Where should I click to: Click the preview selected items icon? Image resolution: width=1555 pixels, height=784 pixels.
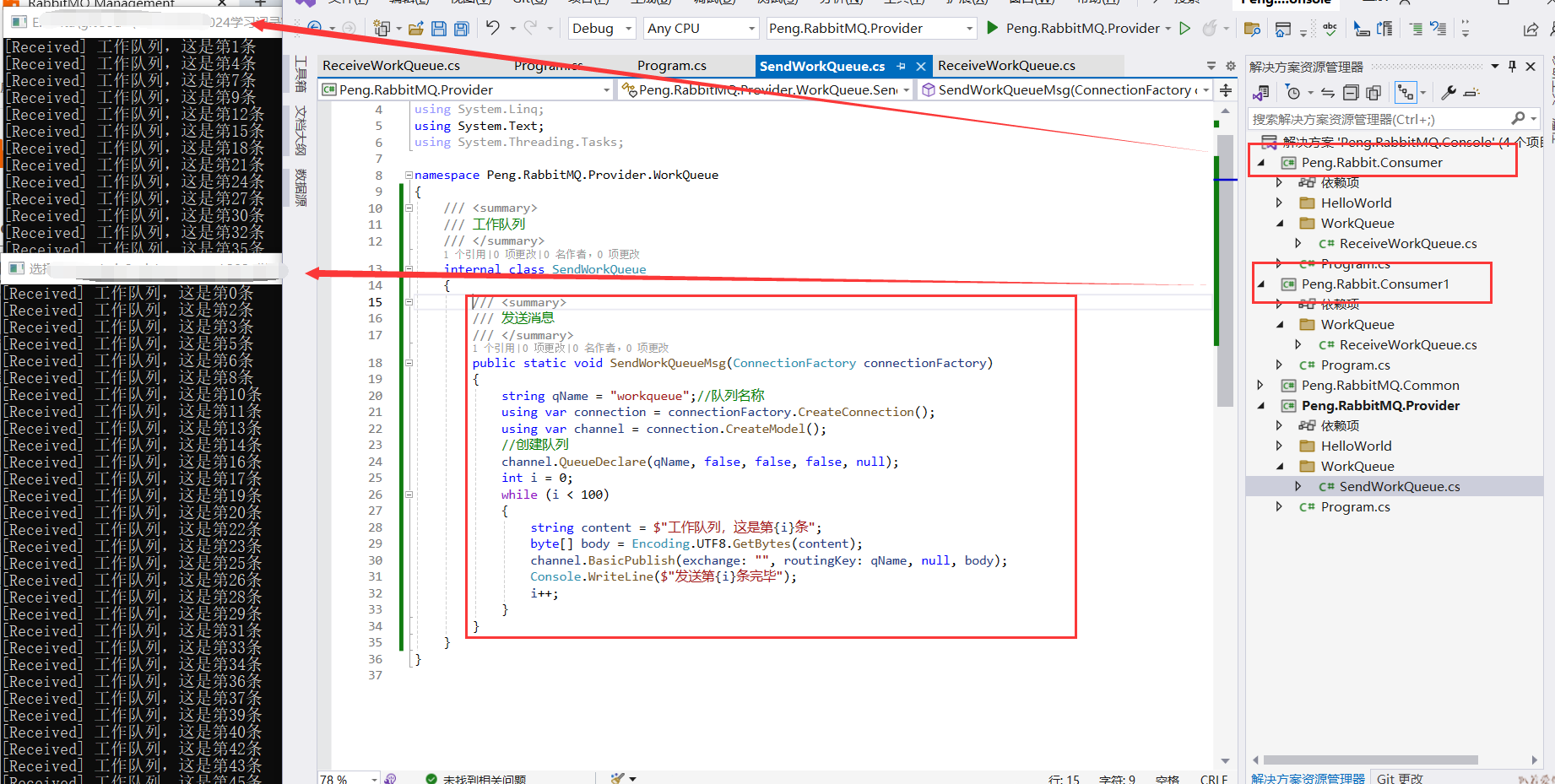[1472, 93]
